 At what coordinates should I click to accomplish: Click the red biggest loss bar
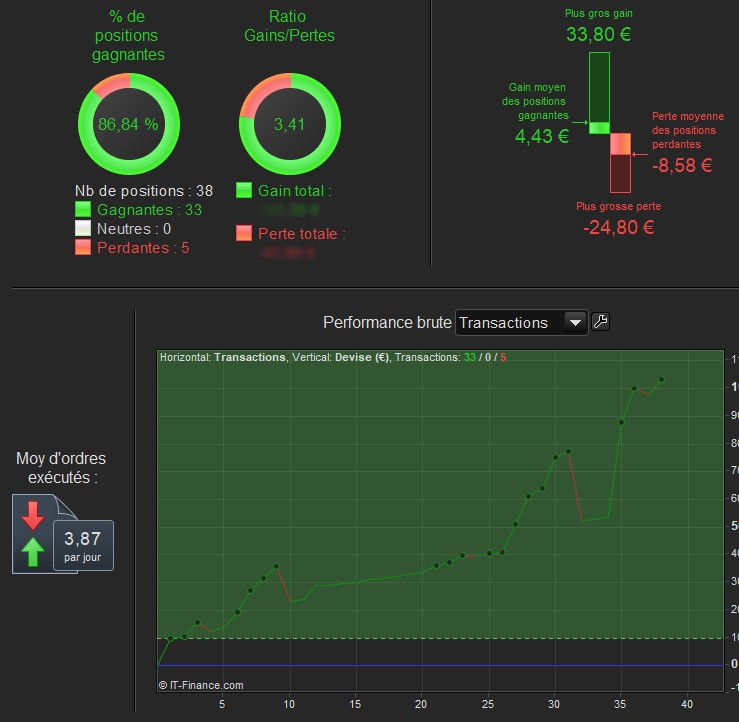point(620,163)
